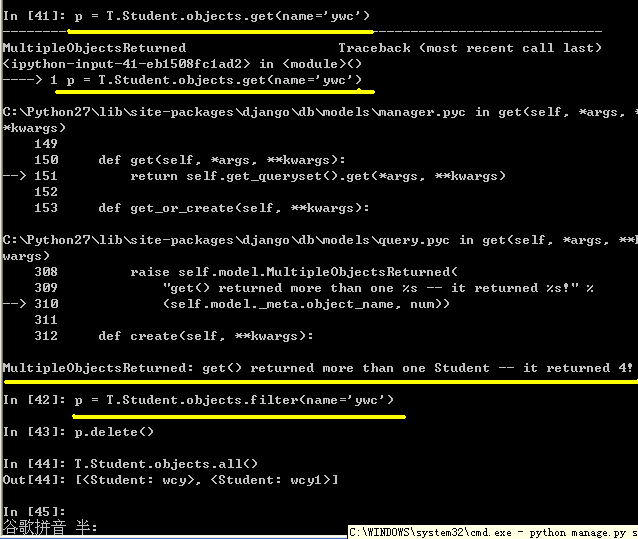Click the Google Pinyin IME status text
This screenshot has width=638, height=539.
50,527
